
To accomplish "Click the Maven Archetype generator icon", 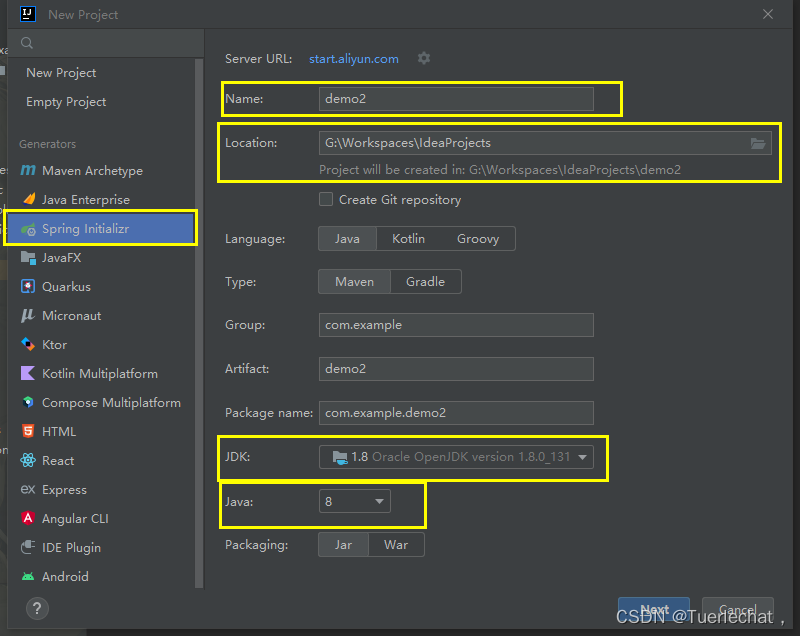I will click(x=28, y=170).
